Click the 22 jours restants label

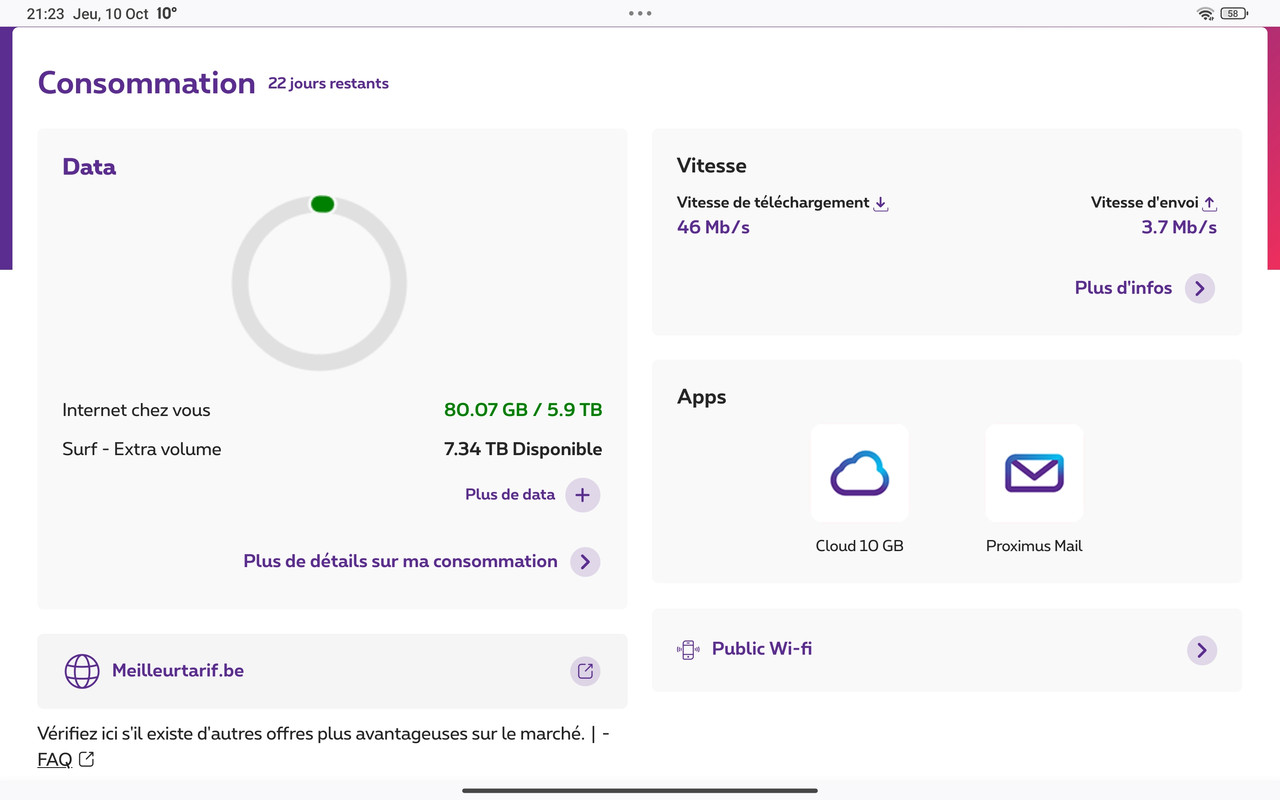click(x=328, y=83)
